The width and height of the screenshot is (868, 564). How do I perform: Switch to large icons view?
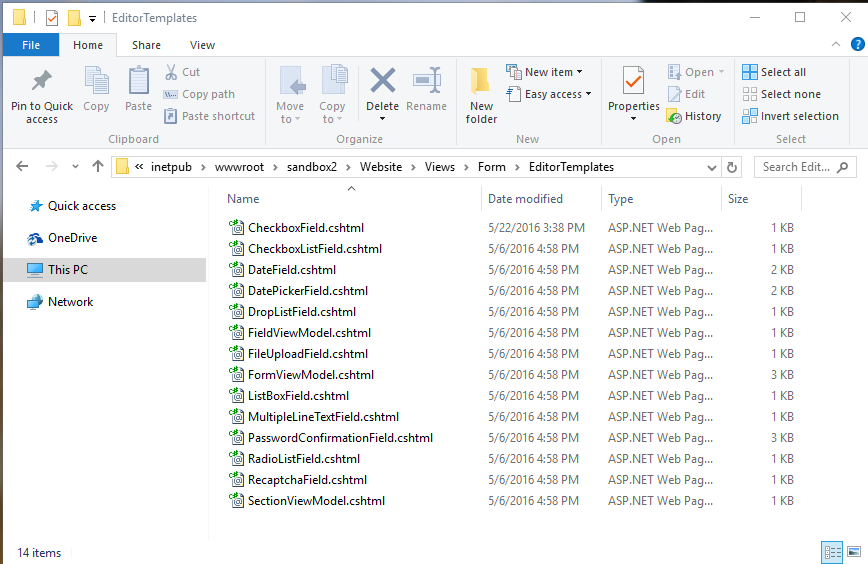pyautogui.click(x=853, y=552)
